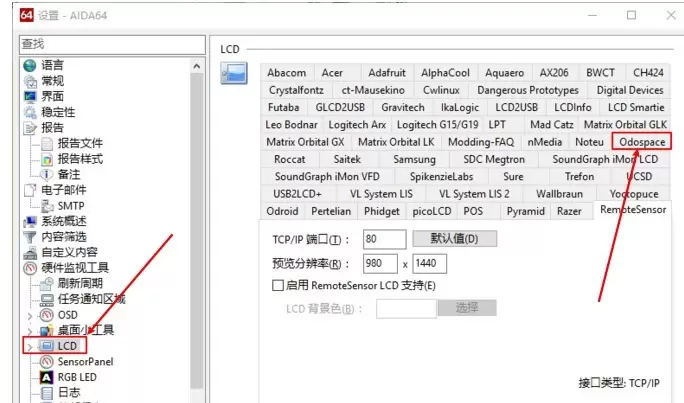Select the USB2LCD+ tab
Viewport: 684px width, 403px height.
point(298,194)
